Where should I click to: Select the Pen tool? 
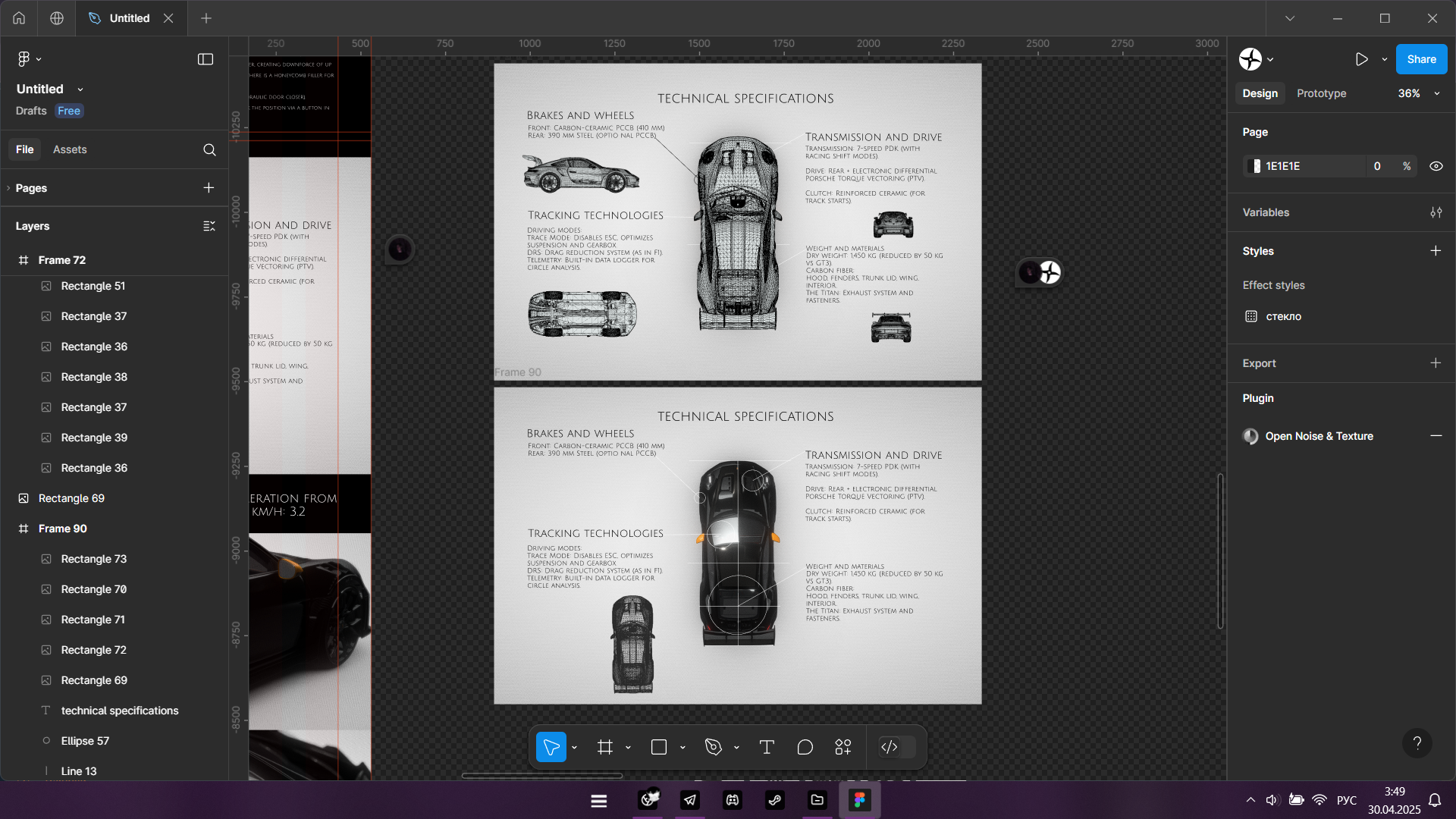point(713,748)
